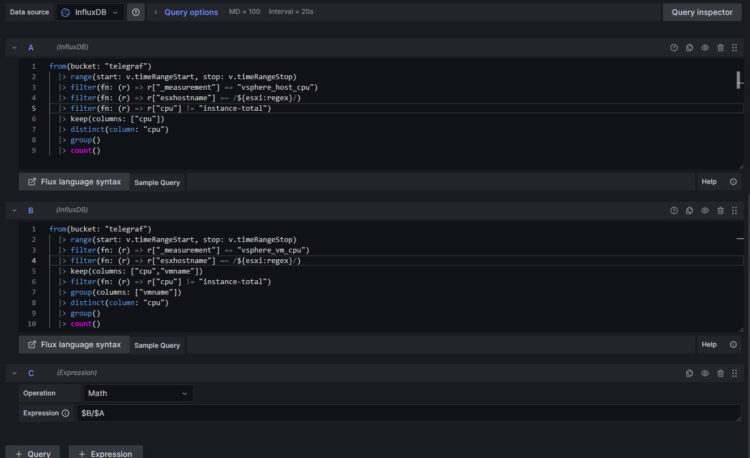Image resolution: width=750 pixels, height=458 pixels.
Task: Click the $B/$A expression input field
Action: (400, 413)
